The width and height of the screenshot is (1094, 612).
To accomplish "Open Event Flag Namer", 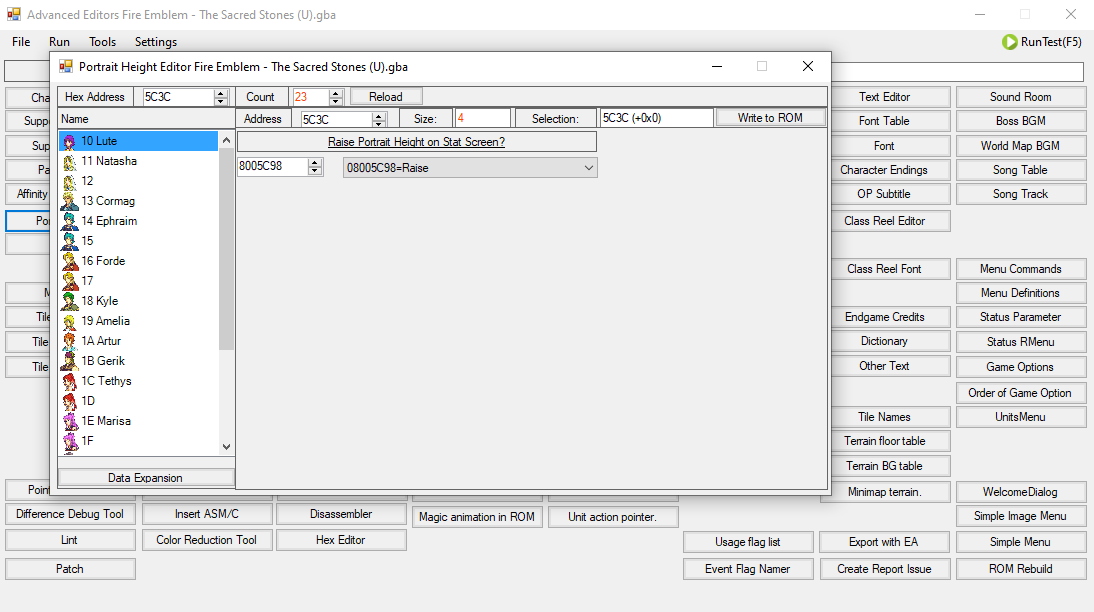I will [x=747, y=569].
